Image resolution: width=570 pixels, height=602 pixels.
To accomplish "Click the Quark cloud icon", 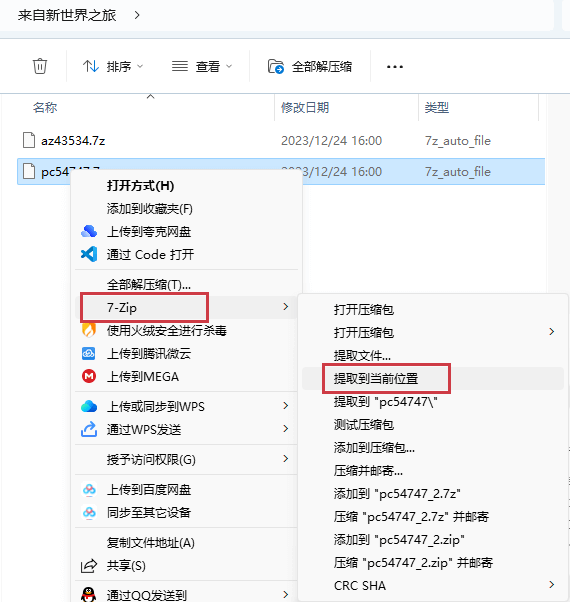I will 89,232.
